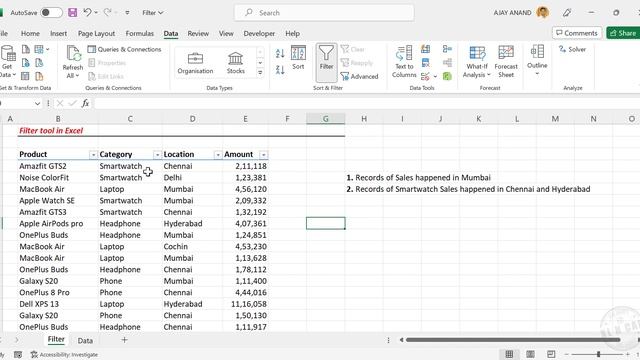This screenshot has width=640, height=360.
Task: Select the Organisation data type
Action: coord(195,63)
